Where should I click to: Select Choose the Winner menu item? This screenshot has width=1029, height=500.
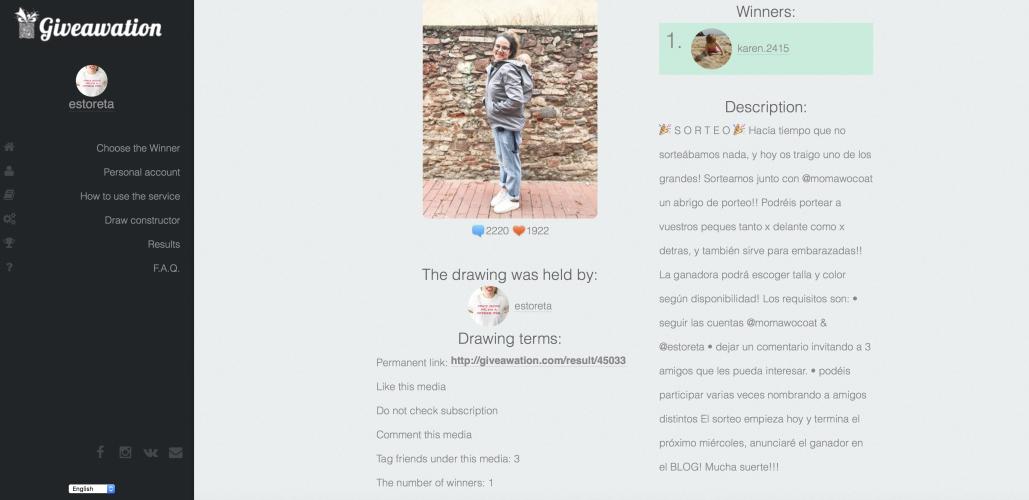pyautogui.click(x=138, y=148)
